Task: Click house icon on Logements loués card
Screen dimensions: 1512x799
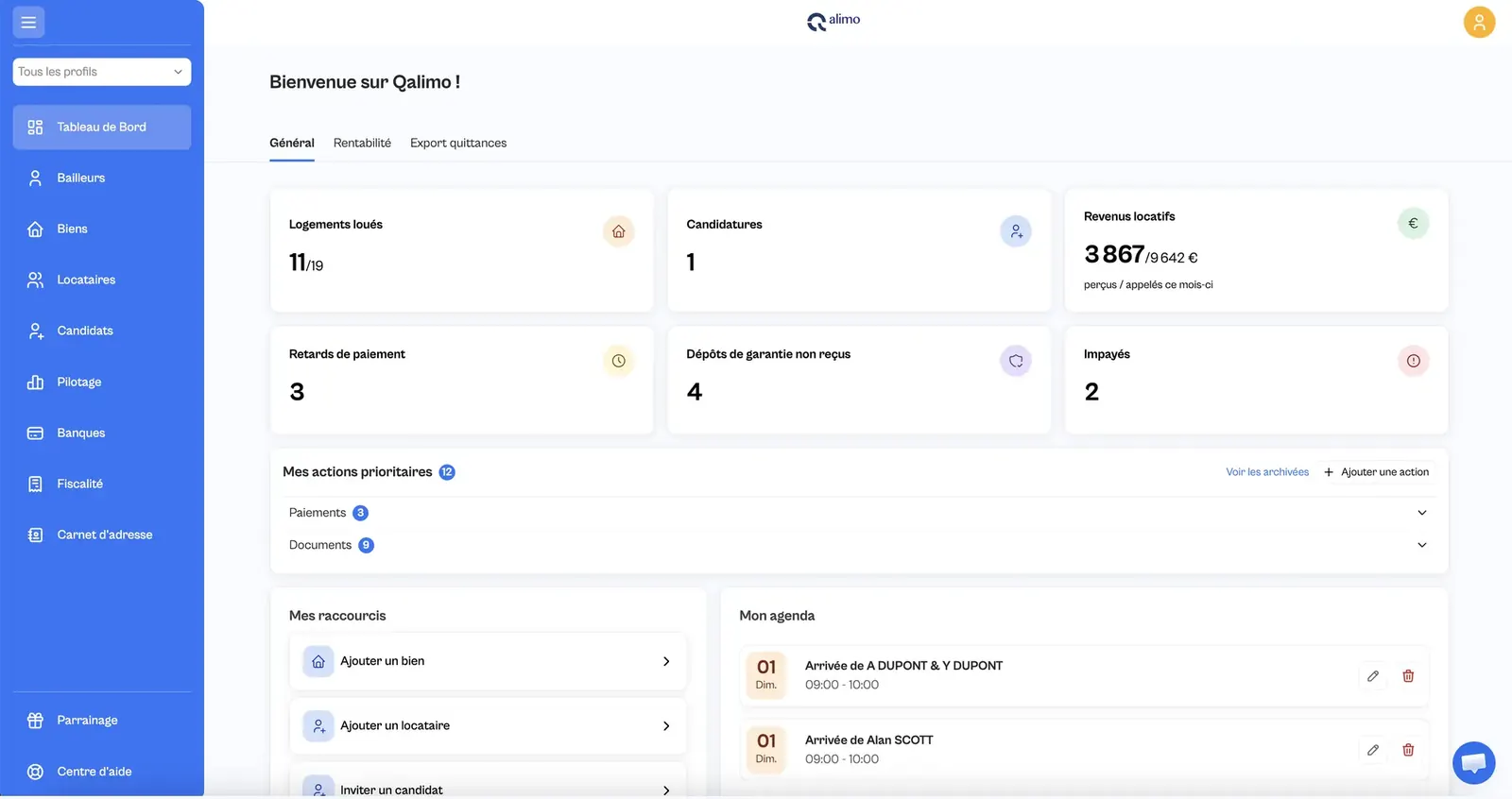Action: click(618, 231)
